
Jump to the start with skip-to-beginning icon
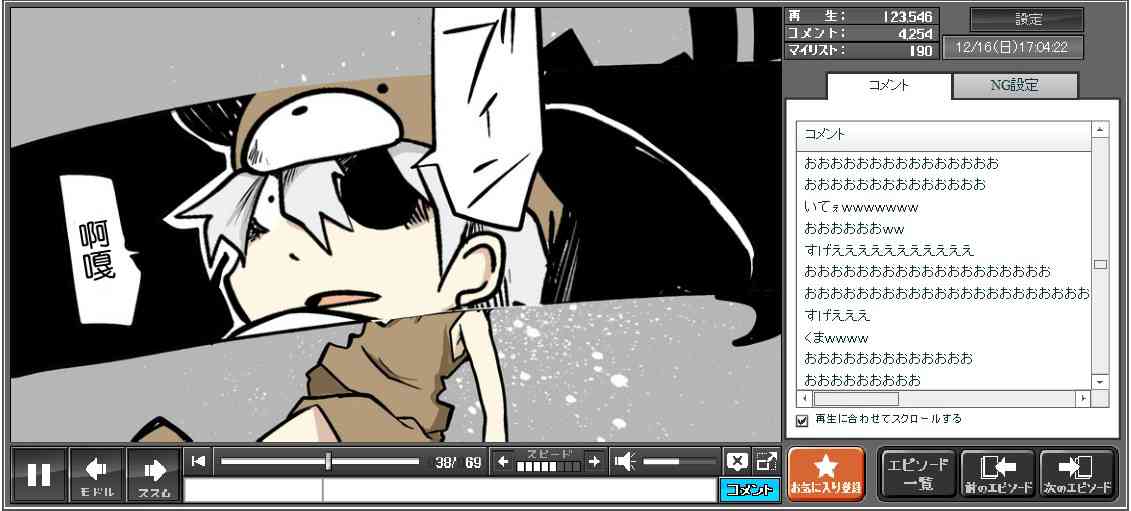click(x=199, y=461)
